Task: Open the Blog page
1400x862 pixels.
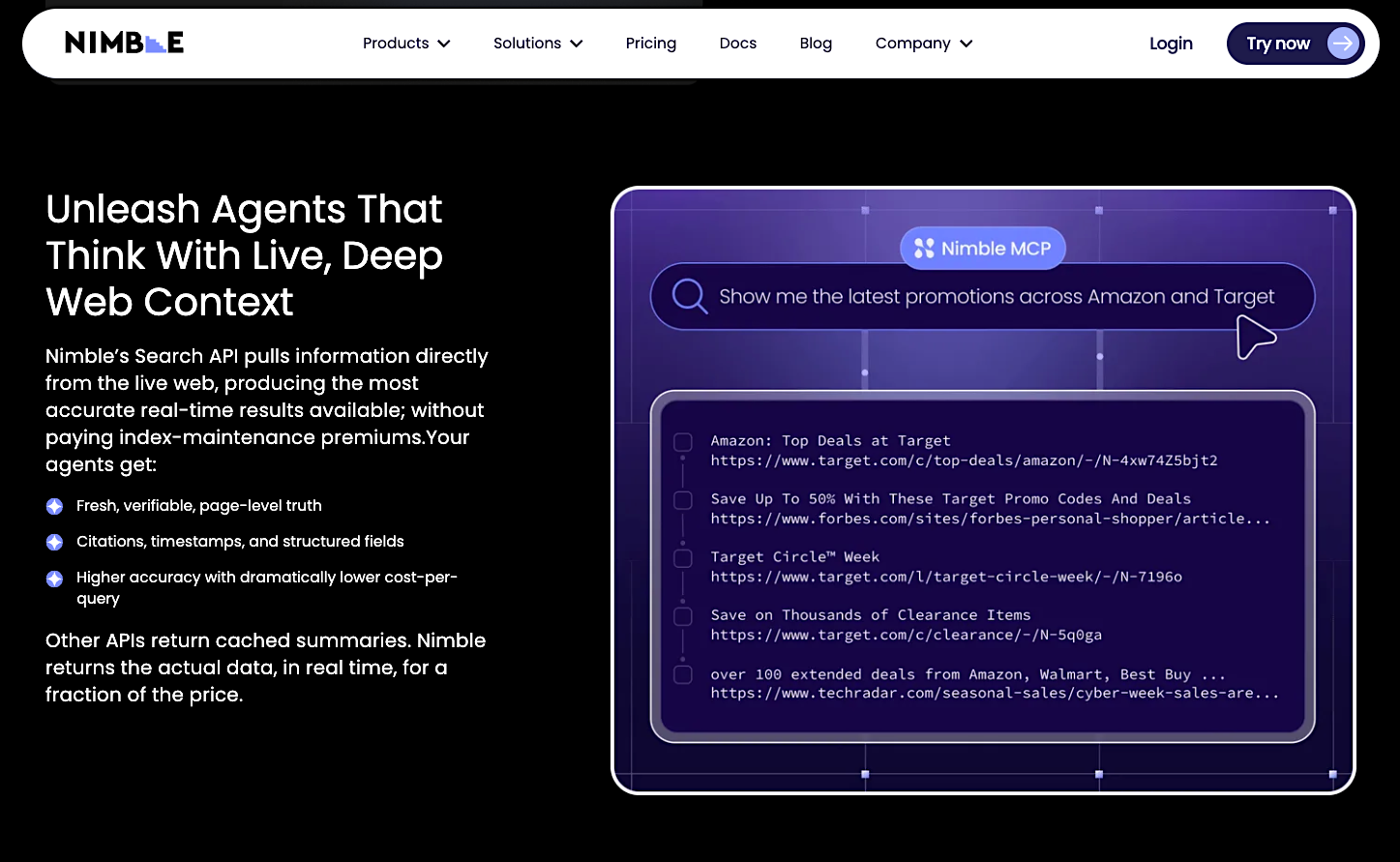Action: 816,44
